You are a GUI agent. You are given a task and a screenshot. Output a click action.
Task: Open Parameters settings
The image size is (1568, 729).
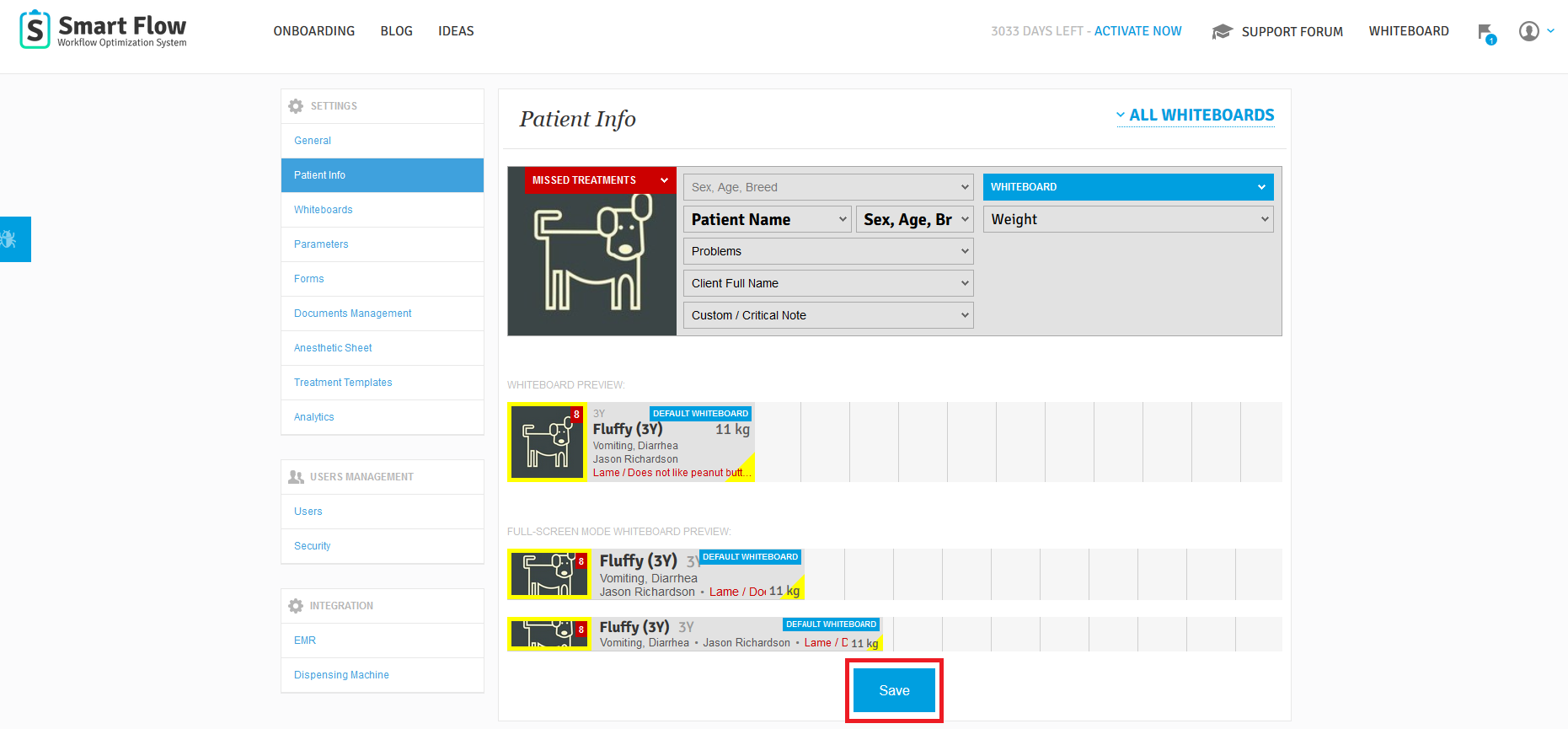tap(383, 244)
